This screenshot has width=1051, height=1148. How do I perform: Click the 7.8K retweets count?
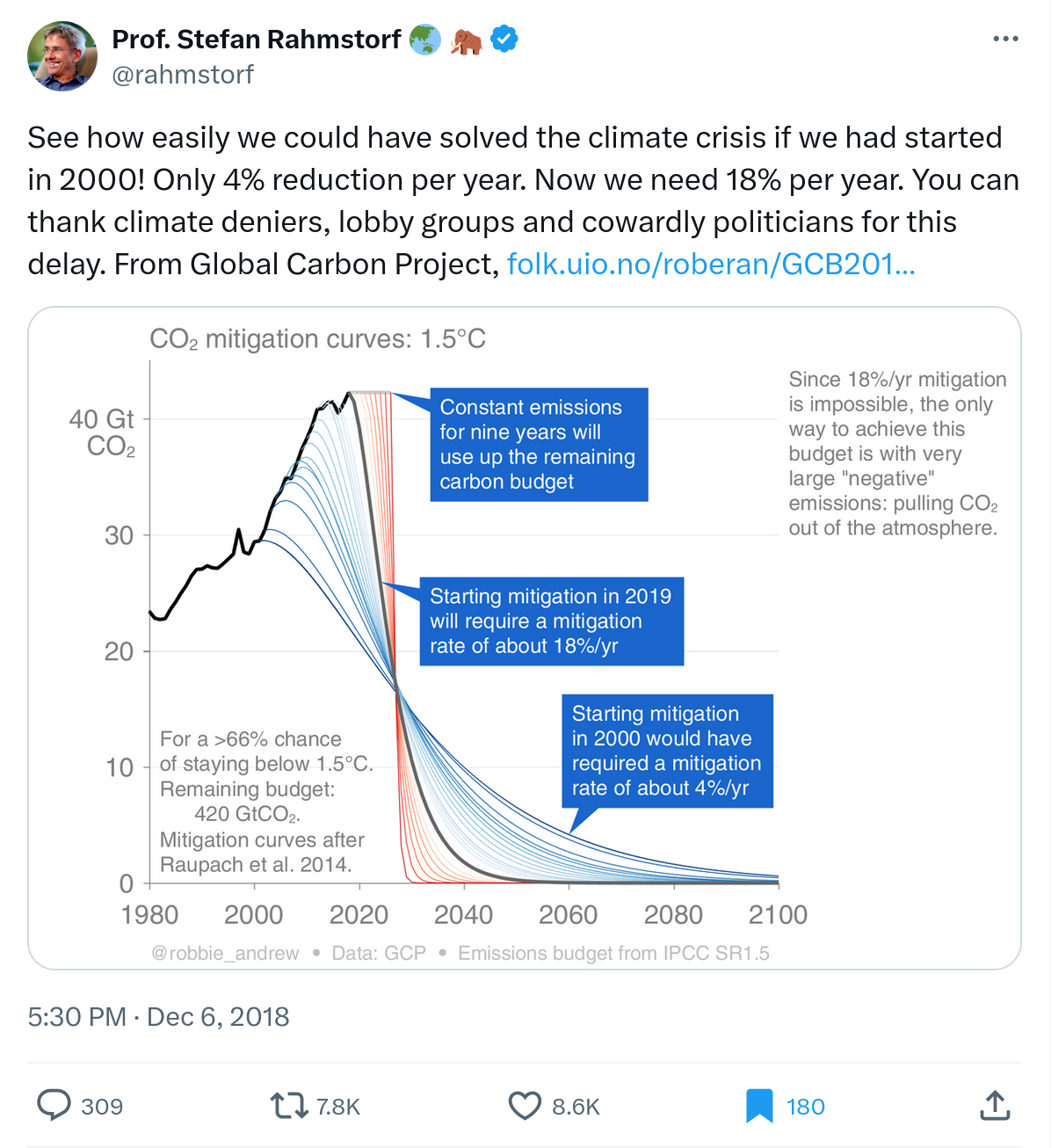click(x=338, y=1106)
